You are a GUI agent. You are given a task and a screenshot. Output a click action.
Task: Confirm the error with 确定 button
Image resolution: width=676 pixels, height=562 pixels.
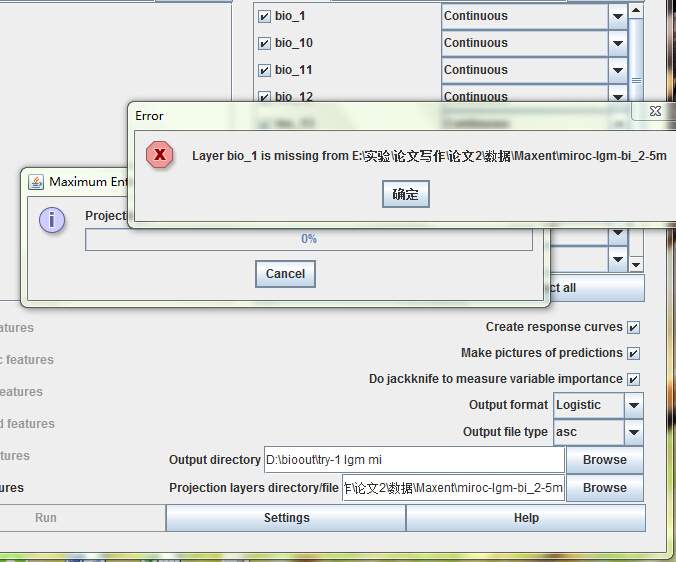point(406,194)
